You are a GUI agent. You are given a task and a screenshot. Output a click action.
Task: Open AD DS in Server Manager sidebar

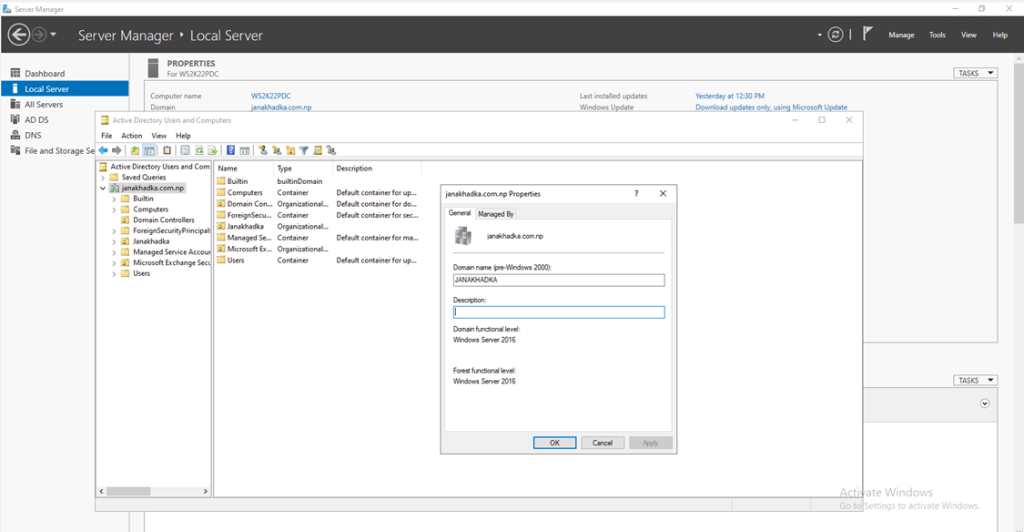pyautogui.click(x=37, y=119)
